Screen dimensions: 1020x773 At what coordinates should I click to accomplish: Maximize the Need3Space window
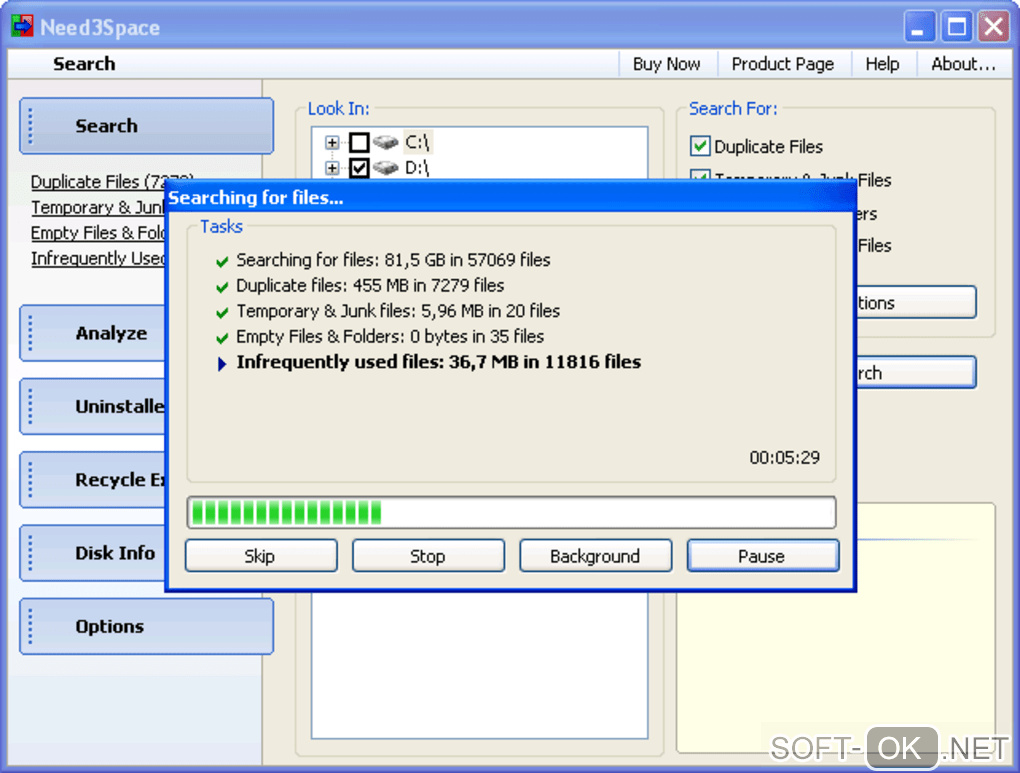956,27
